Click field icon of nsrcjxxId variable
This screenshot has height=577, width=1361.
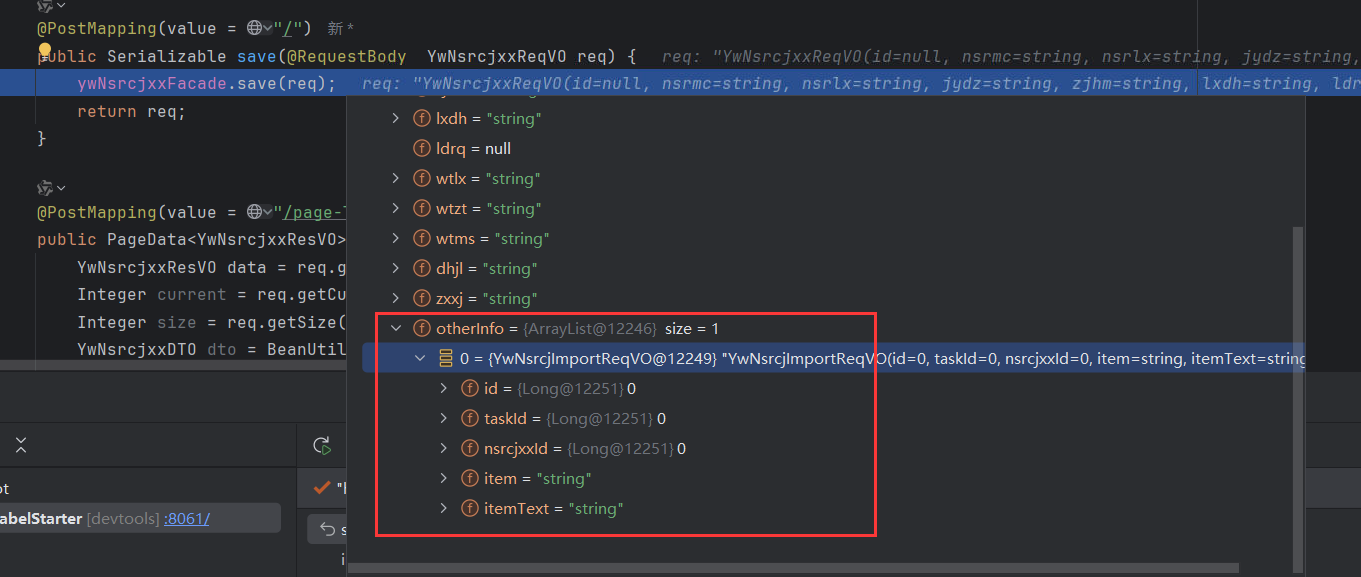470,448
